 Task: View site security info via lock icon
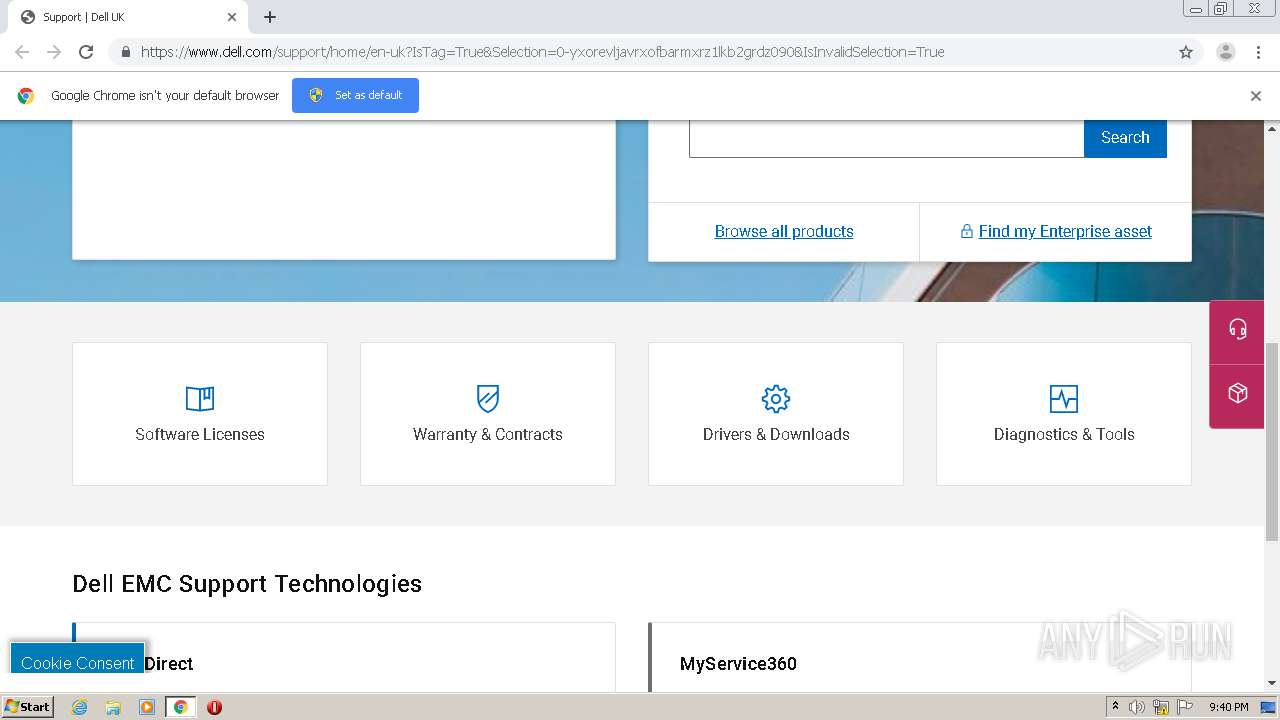pyautogui.click(x=125, y=52)
